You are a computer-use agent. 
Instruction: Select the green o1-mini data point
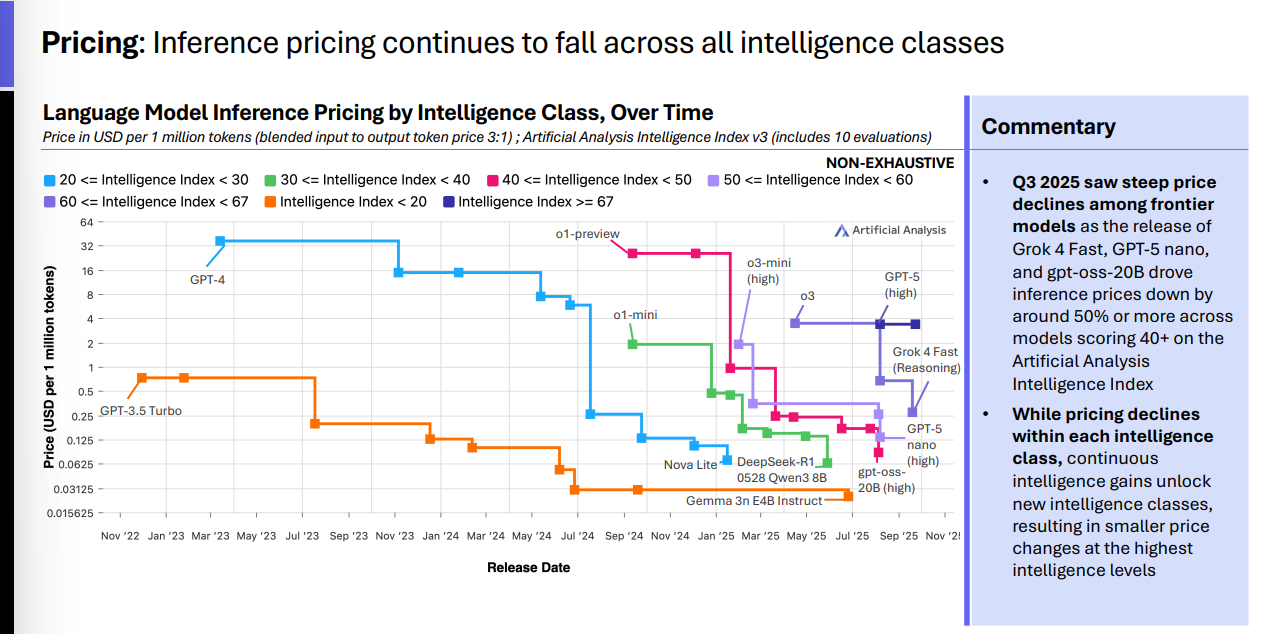[x=632, y=344]
